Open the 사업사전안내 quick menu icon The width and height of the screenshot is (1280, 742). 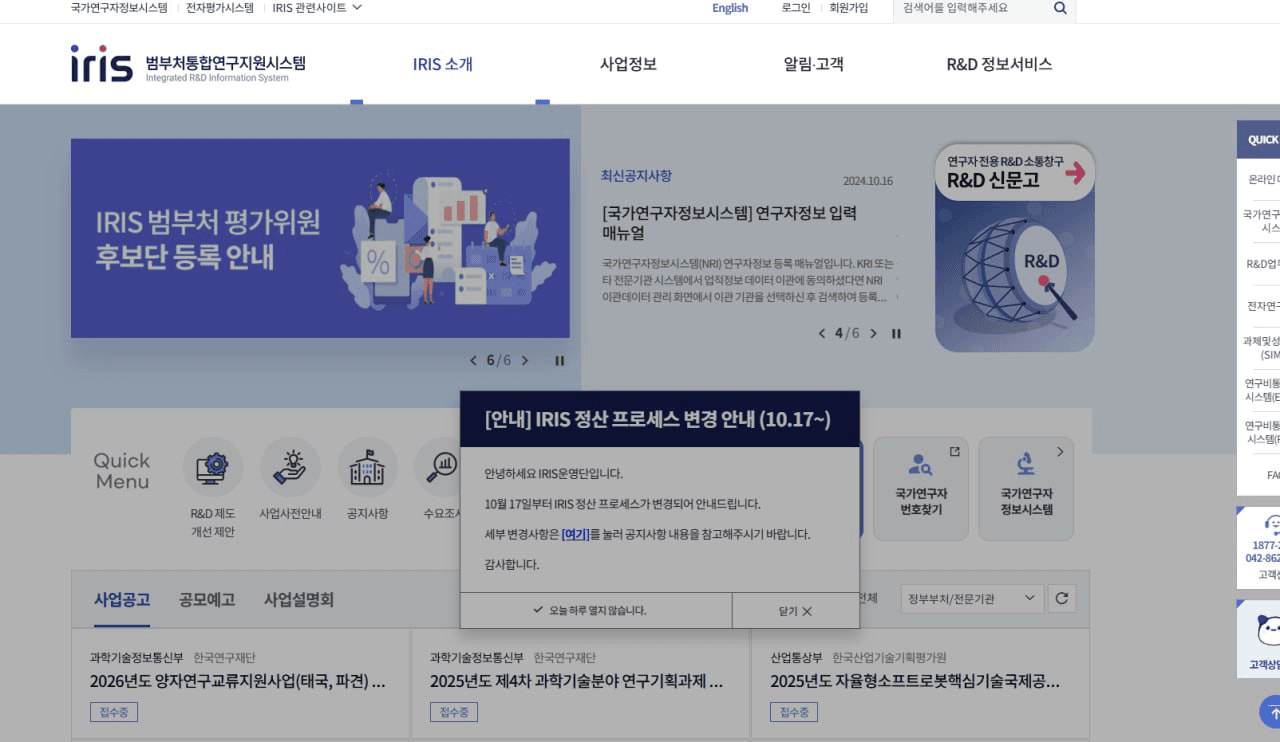pyautogui.click(x=290, y=467)
